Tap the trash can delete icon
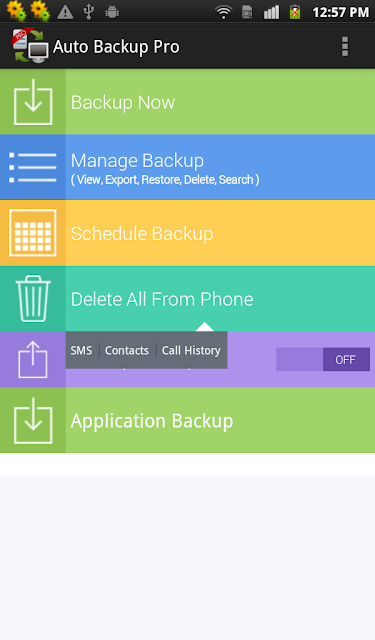375x640 pixels. (33, 298)
